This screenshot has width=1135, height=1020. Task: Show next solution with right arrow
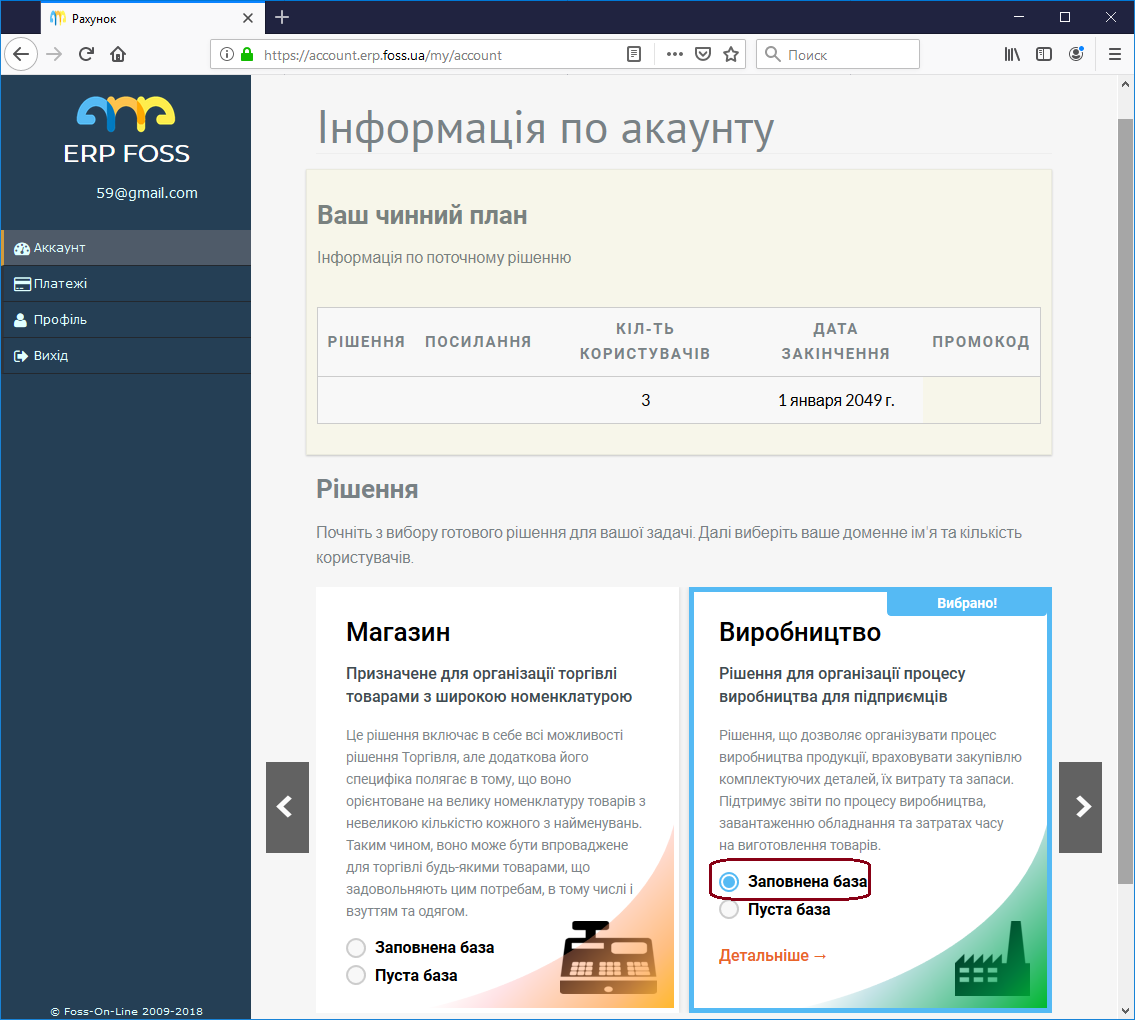pos(1081,807)
